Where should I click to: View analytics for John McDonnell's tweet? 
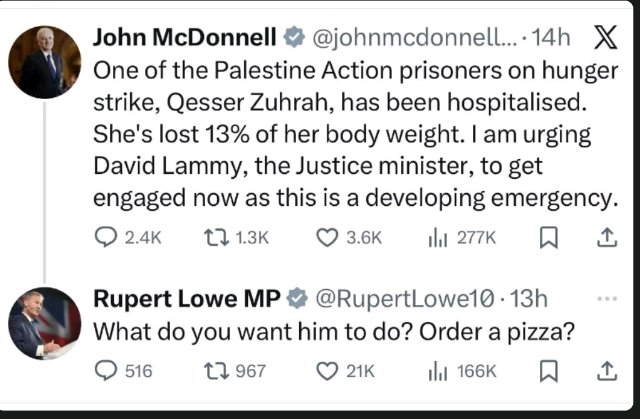437,237
